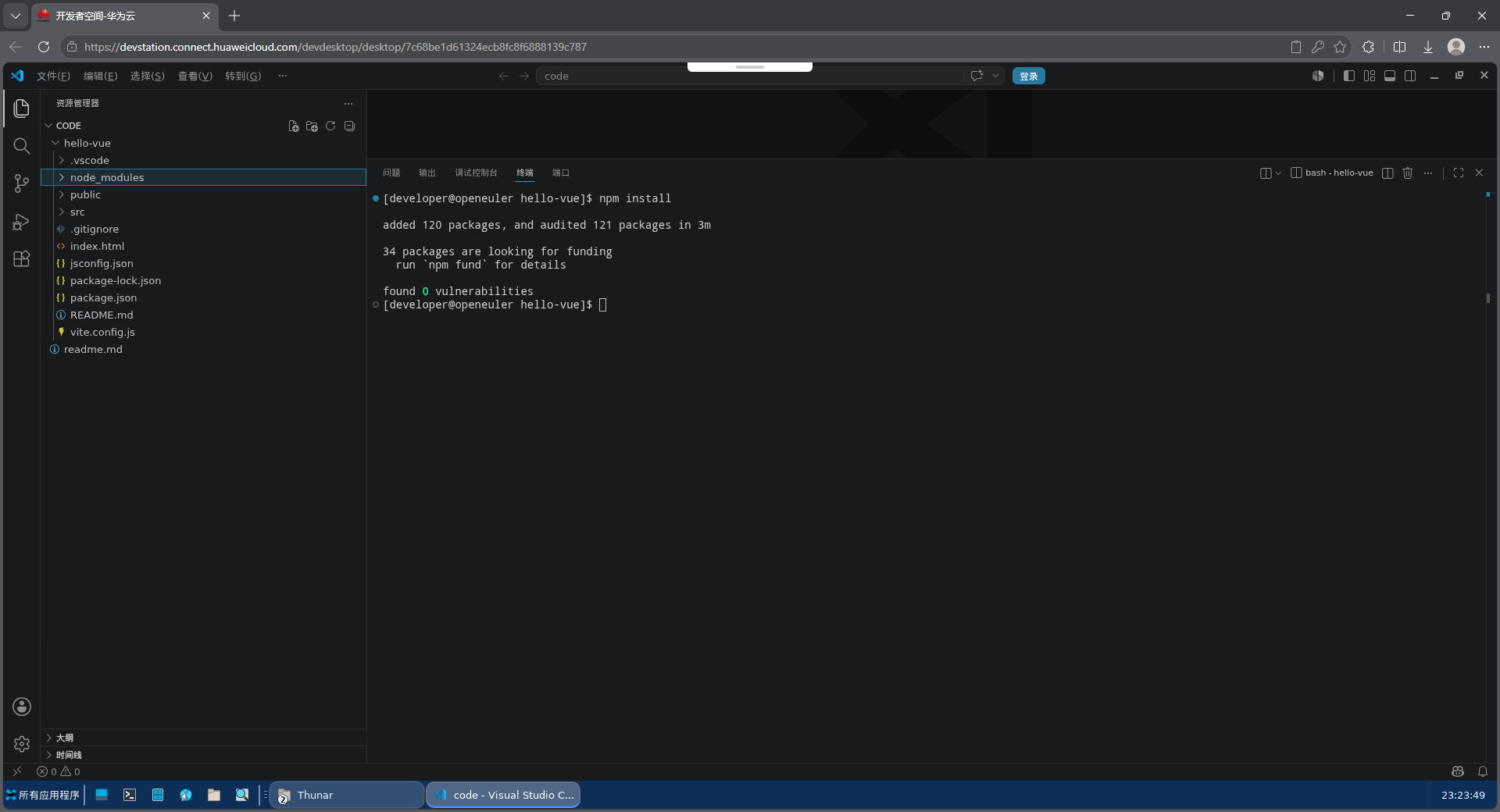1500x812 pixels.
Task: Open the Search view in activity bar
Action: pyautogui.click(x=21, y=146)
